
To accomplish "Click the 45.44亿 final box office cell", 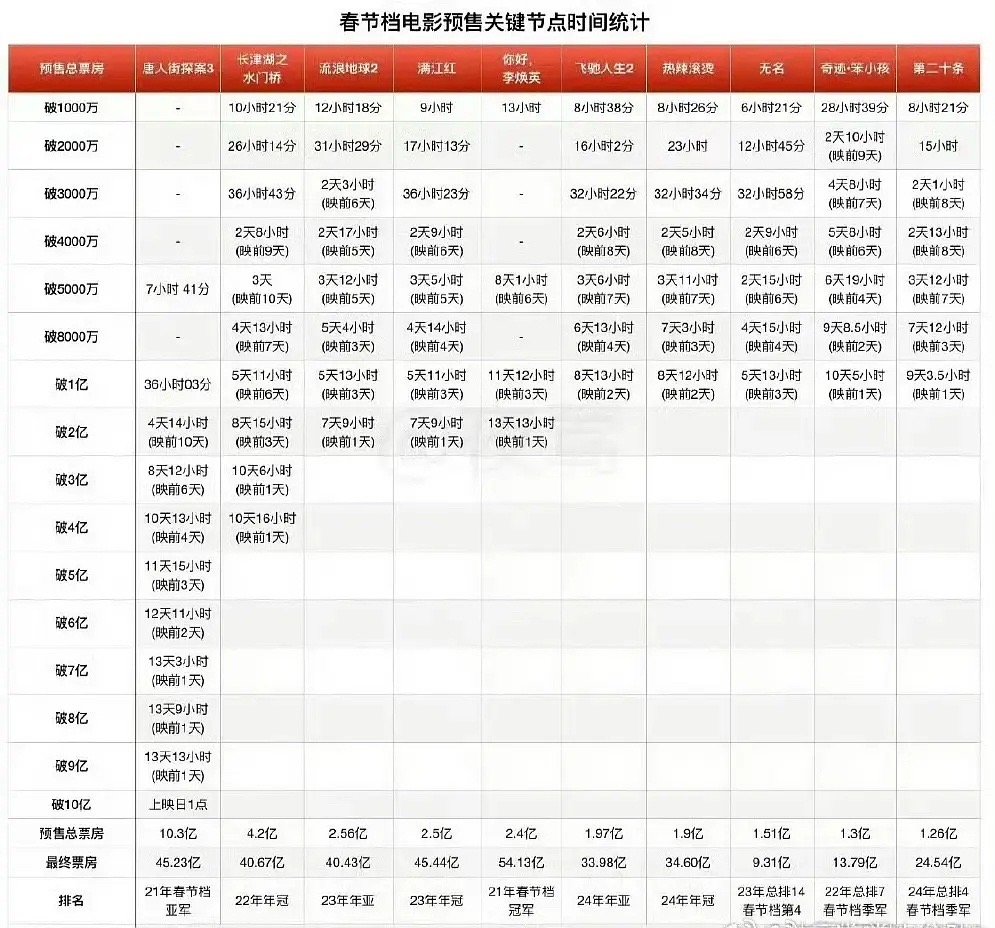I will pos(437,863).
